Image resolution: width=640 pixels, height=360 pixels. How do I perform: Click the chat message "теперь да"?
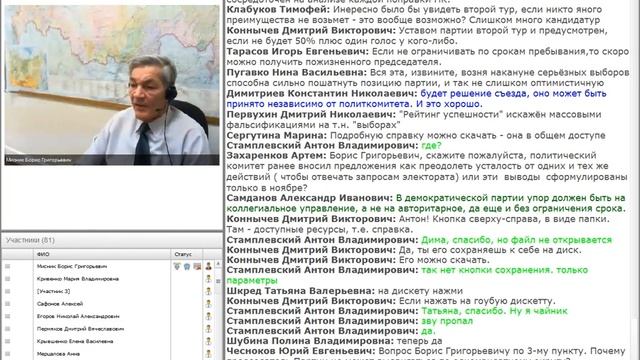tap(419, 341)
